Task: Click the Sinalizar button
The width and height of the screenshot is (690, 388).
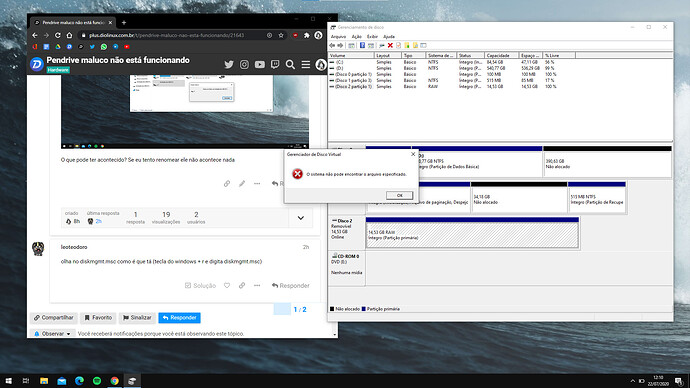Action: pos(137,318)
